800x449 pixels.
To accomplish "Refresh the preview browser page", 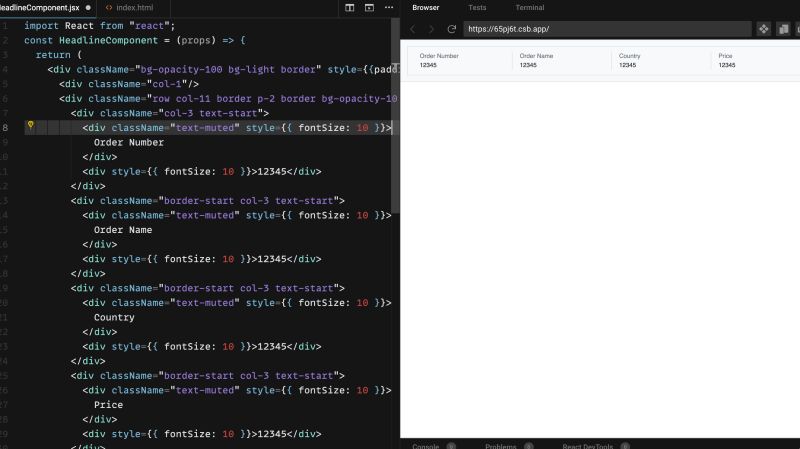I will click(452, 29).
